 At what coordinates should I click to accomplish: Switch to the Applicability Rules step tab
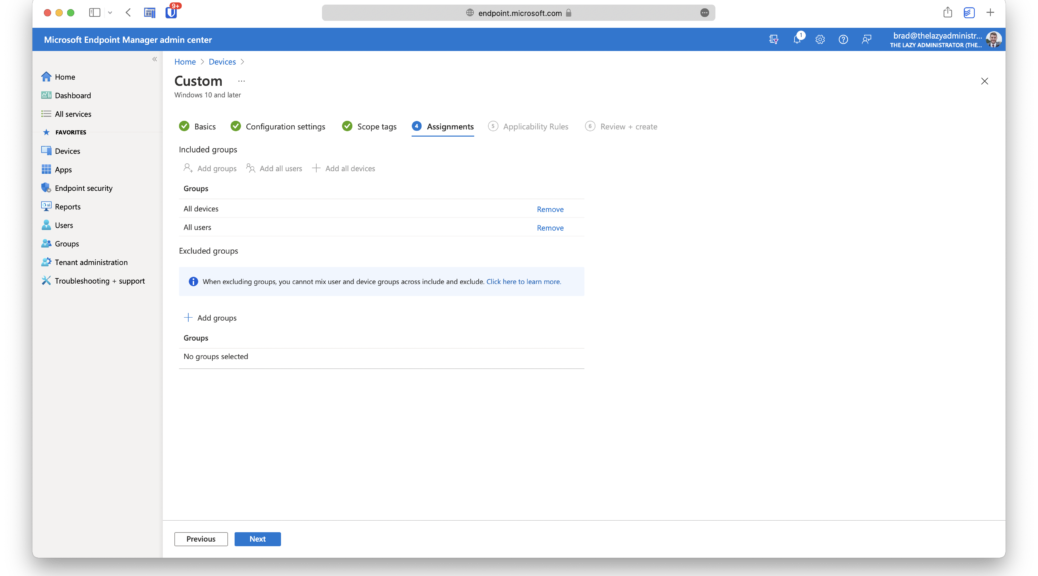[528, 126]
